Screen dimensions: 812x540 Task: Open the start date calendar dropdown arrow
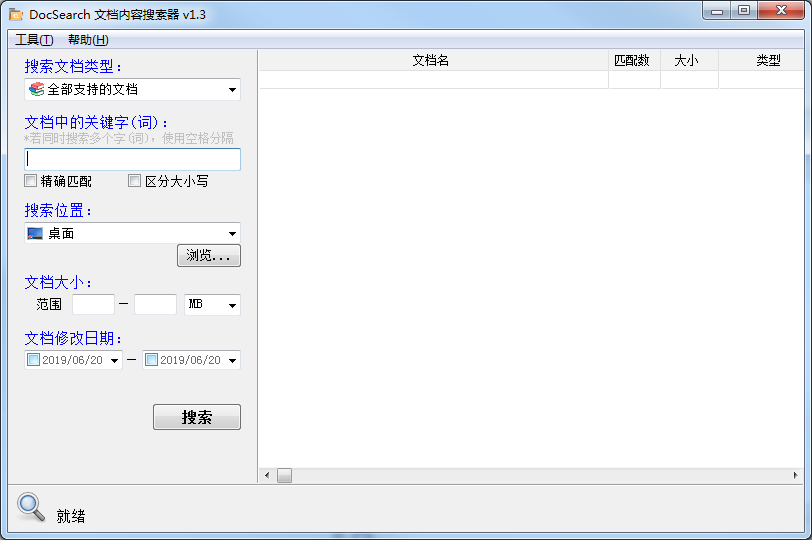(x=114, y=360)
